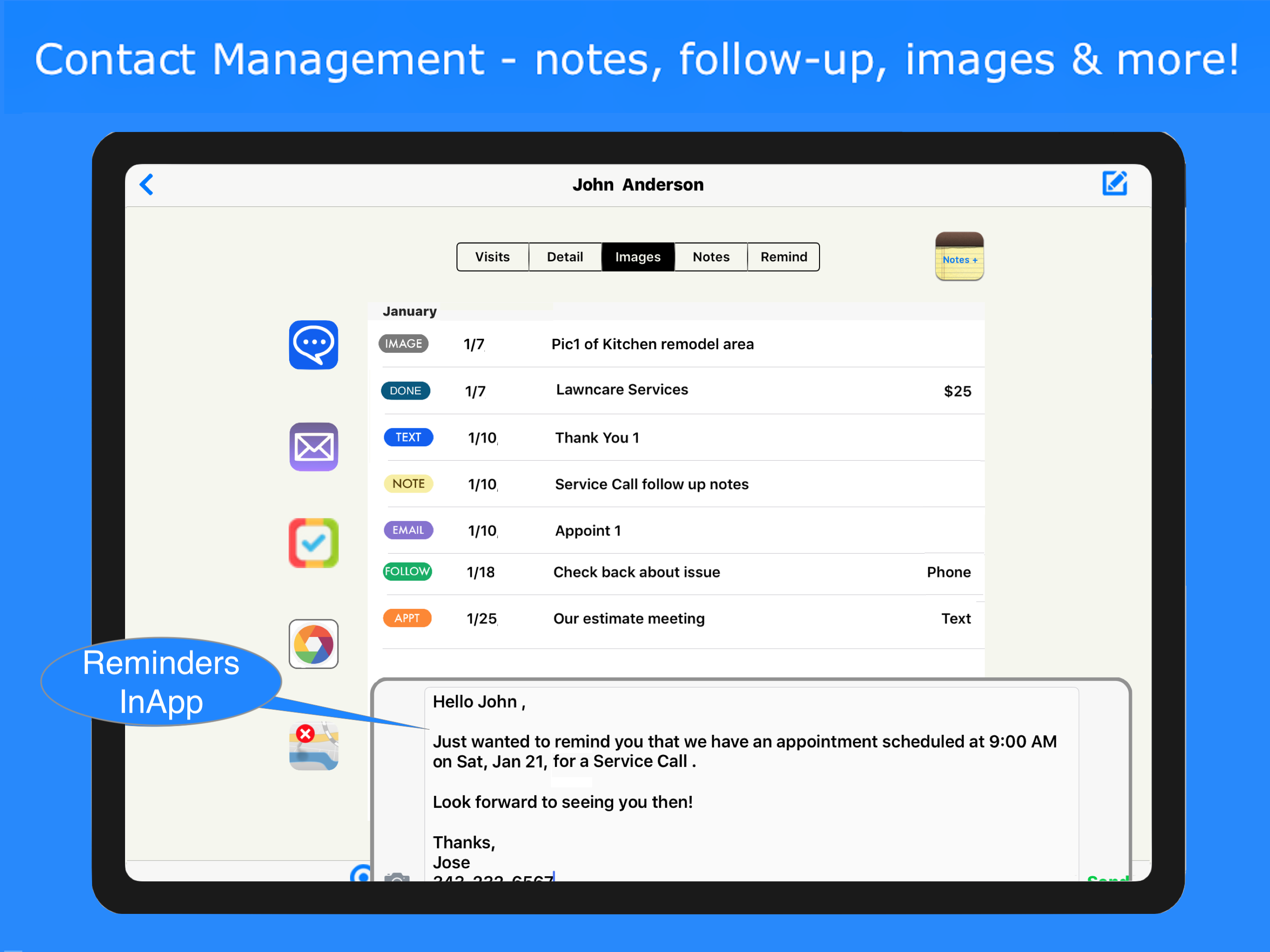Click into the reminder message text field
Image resolution: width=1270 pixels, height=952 pixels.
pos(752,784)
